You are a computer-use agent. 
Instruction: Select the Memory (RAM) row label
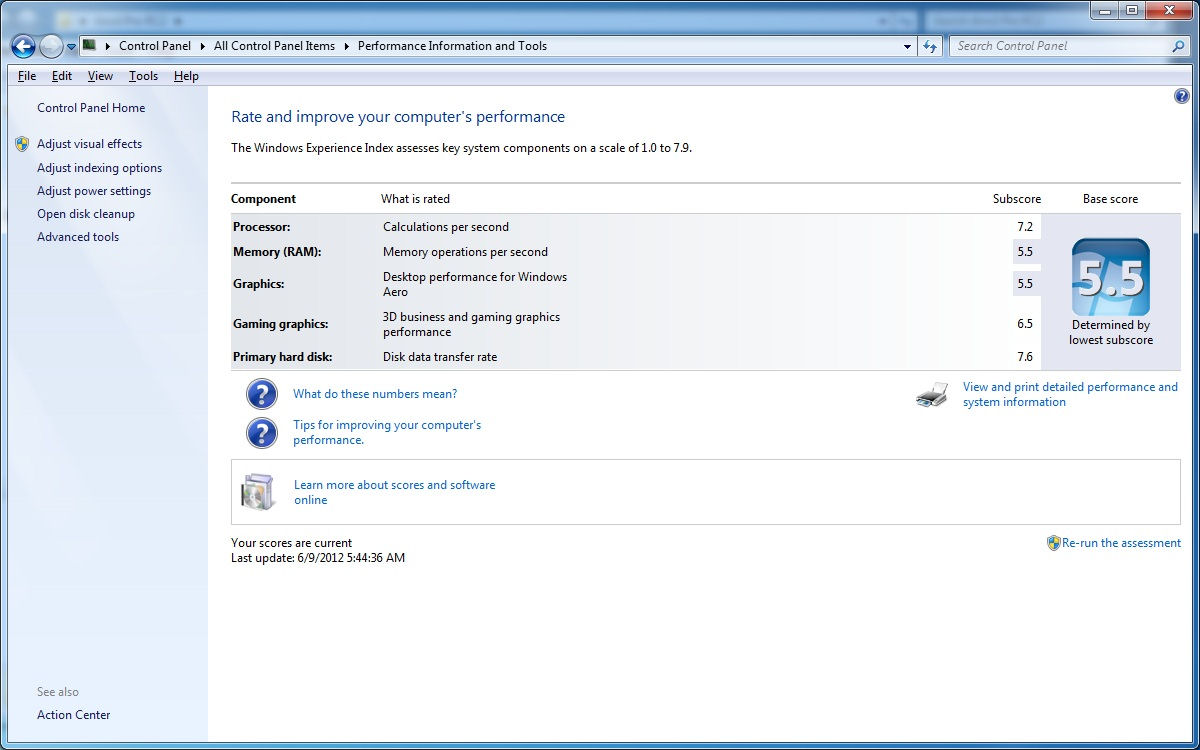coord(277,252)
